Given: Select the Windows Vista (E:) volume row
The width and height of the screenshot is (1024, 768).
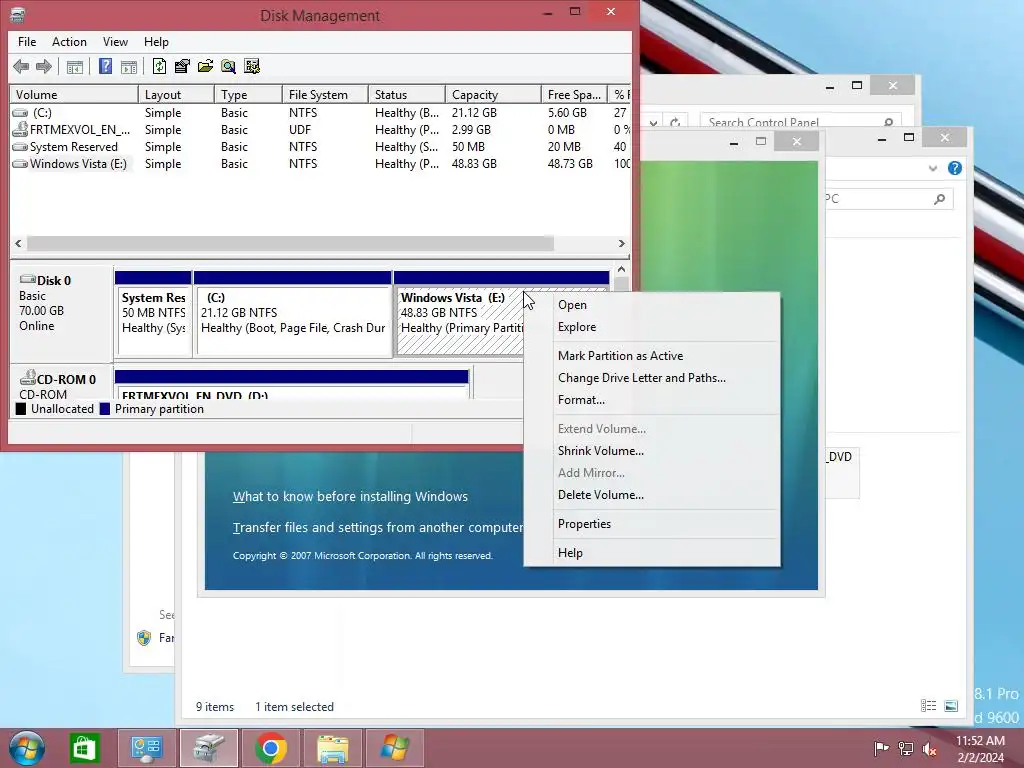Looking at the screenshot, I should pos(320,164).
